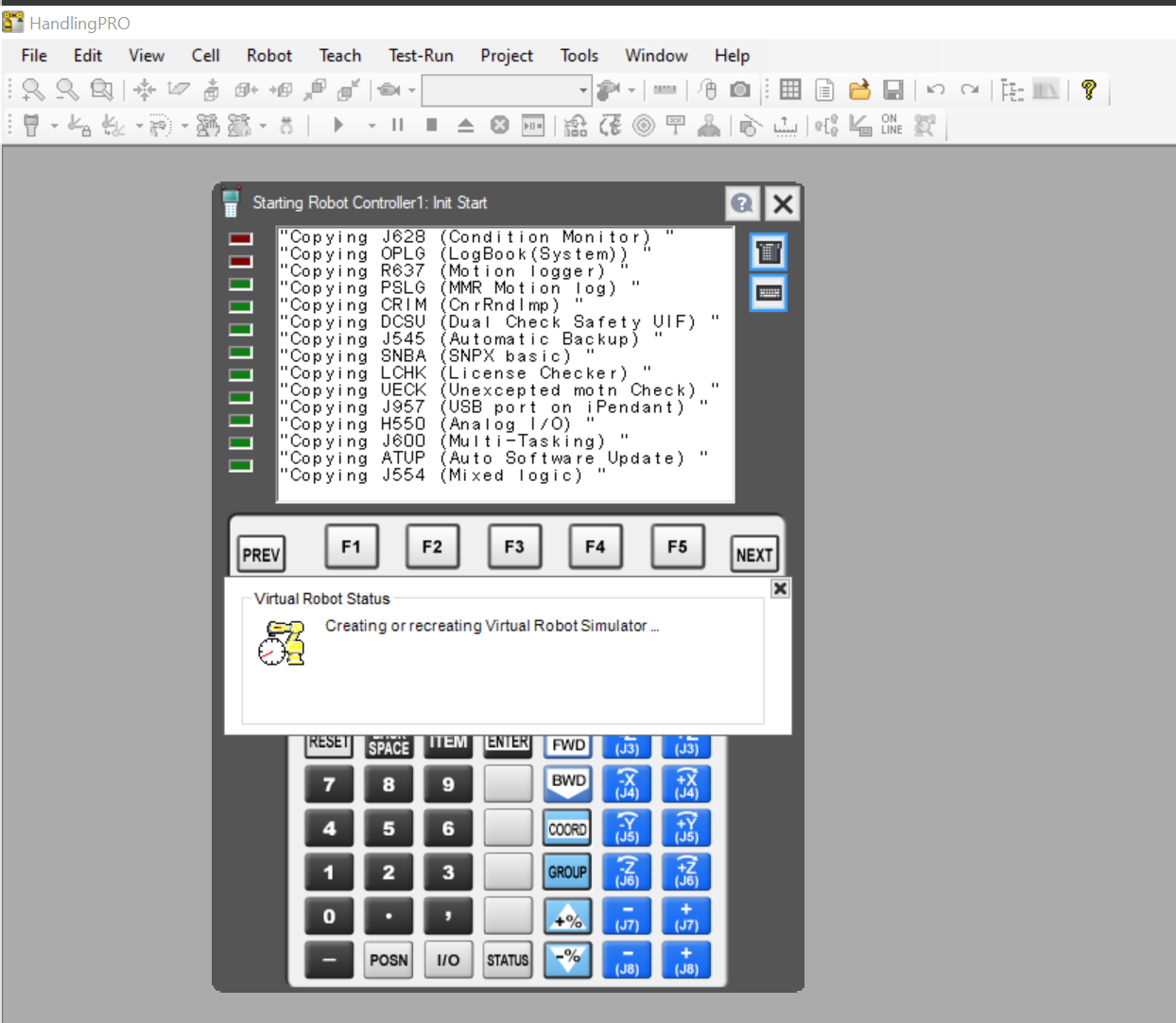Image resolution: width=1176 pixels, height=1023 pixels.
Task: Click the BWD pendant key
Action: pos(567,783)
